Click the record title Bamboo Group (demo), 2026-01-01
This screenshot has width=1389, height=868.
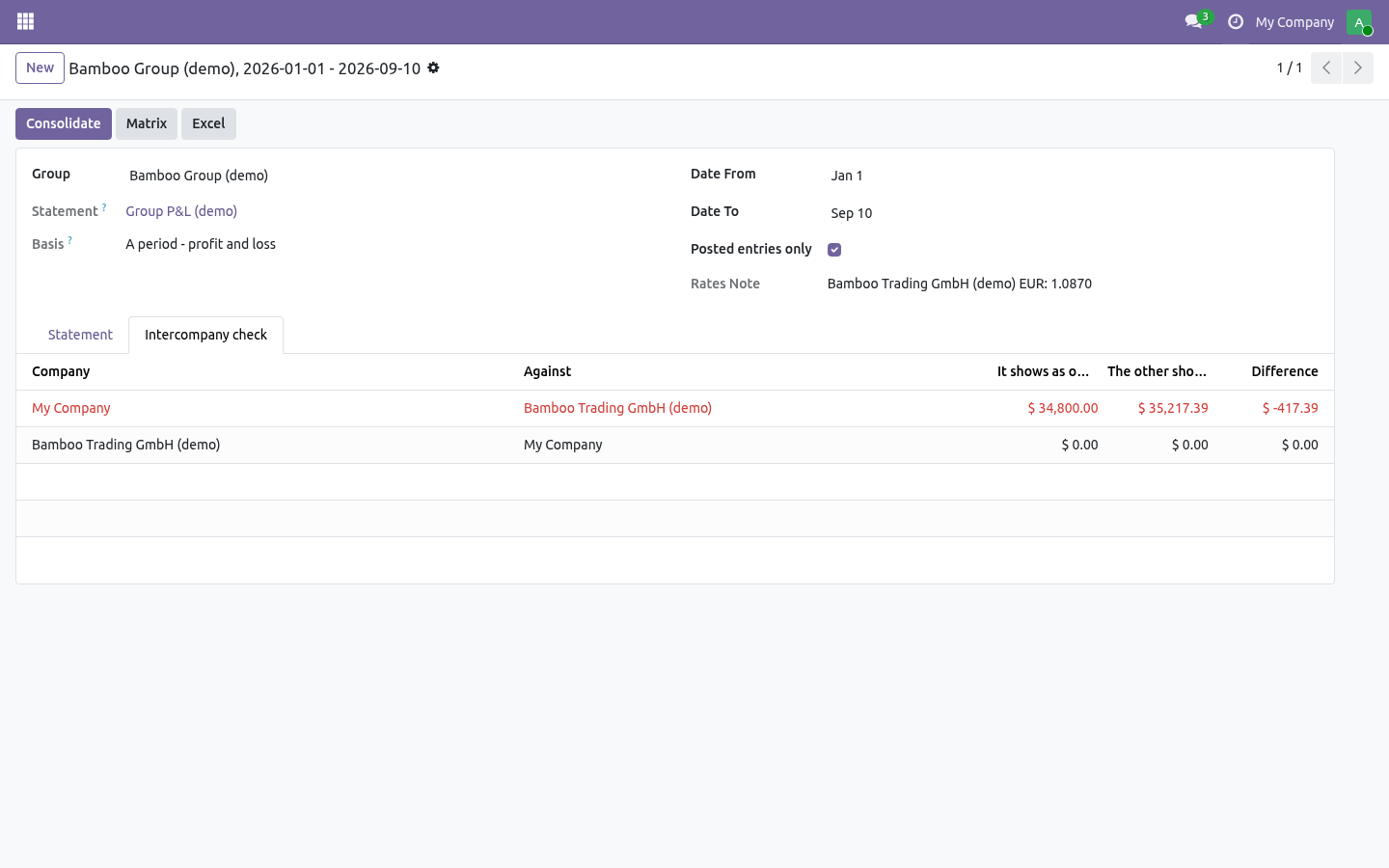pos(245,68)
